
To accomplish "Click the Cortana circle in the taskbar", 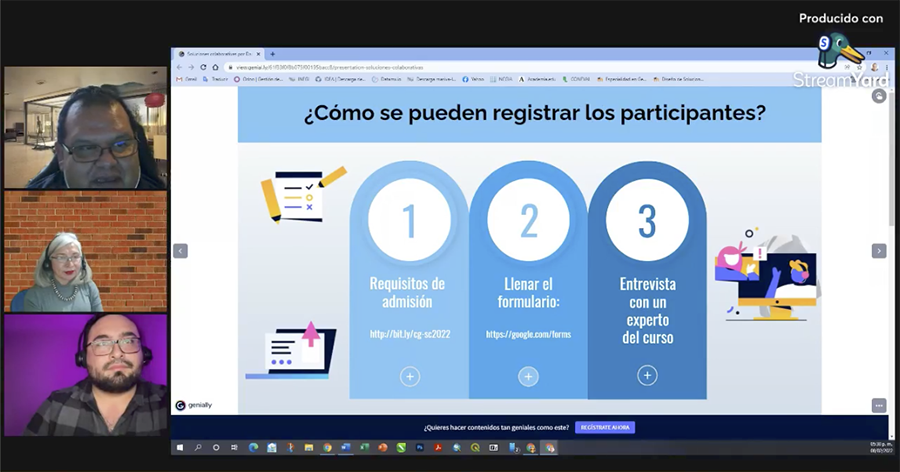I will 216,447.
